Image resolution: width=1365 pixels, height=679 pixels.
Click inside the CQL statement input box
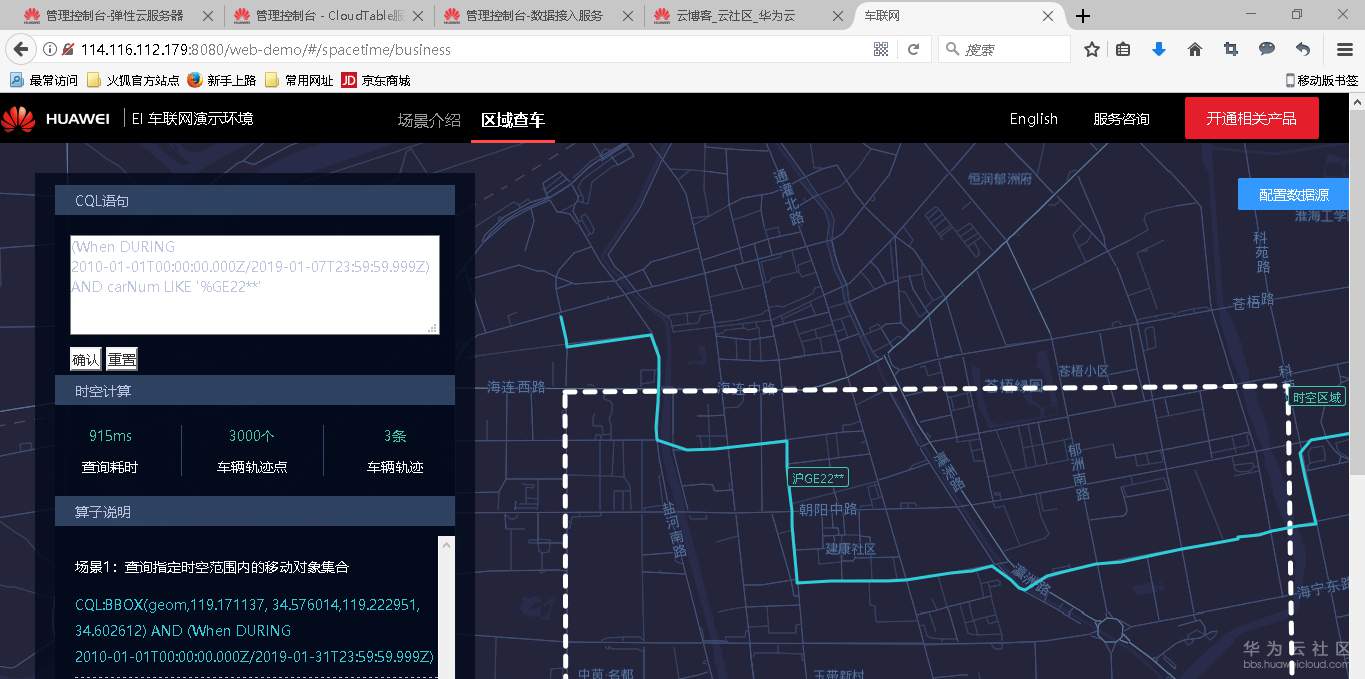[254, 285]
